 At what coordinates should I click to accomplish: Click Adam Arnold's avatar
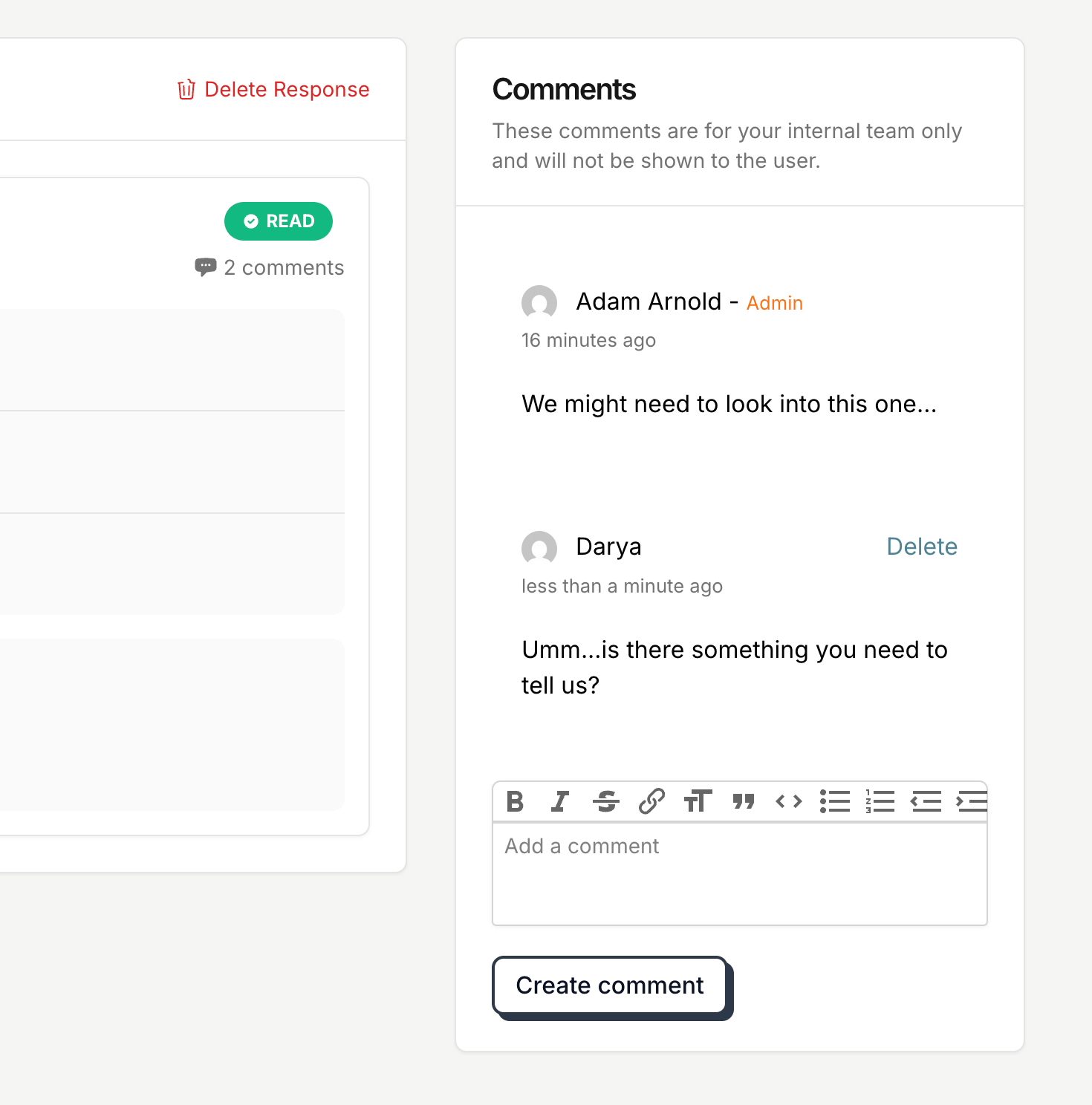point(539,303)
